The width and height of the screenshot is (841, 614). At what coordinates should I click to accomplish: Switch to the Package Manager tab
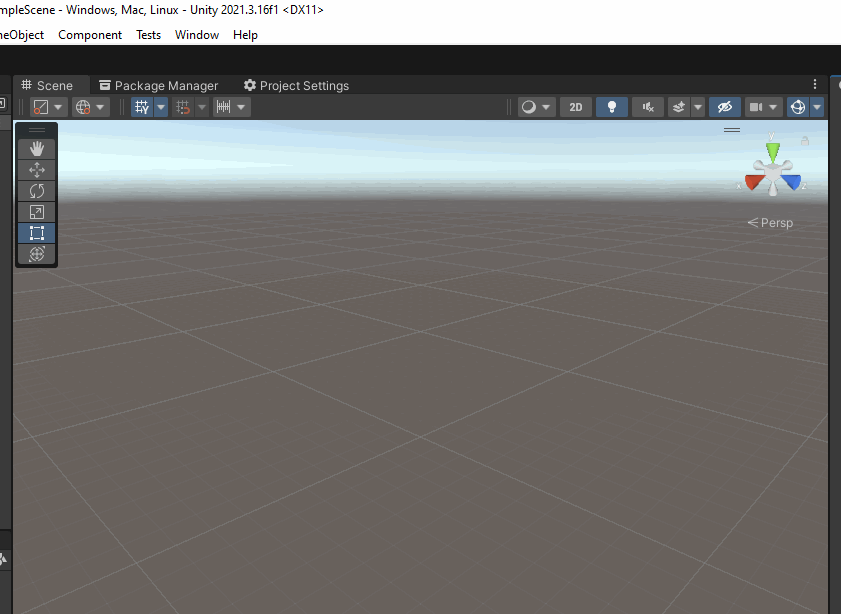point(158,85)
